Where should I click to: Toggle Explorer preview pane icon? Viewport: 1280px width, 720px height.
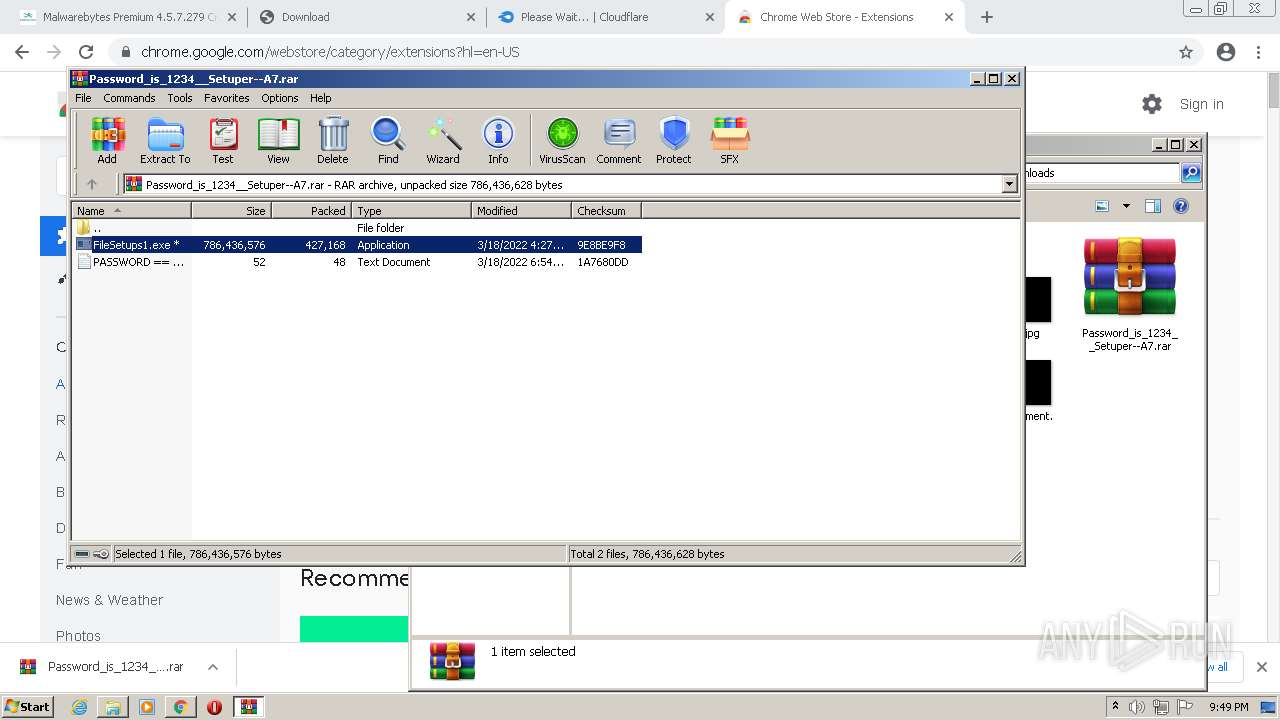1152,206
